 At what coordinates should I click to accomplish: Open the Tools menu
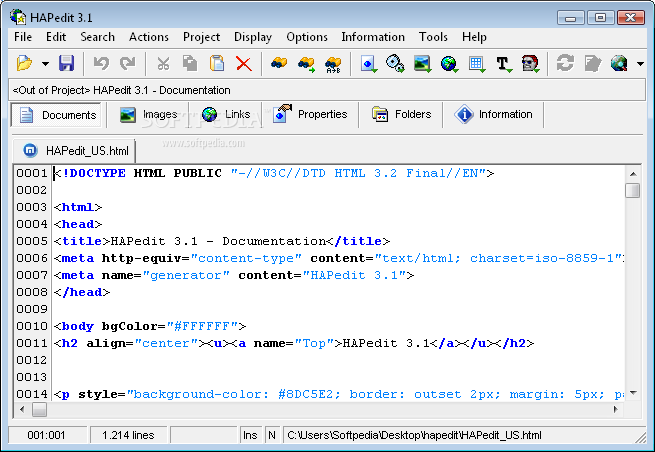coord(433,37)
